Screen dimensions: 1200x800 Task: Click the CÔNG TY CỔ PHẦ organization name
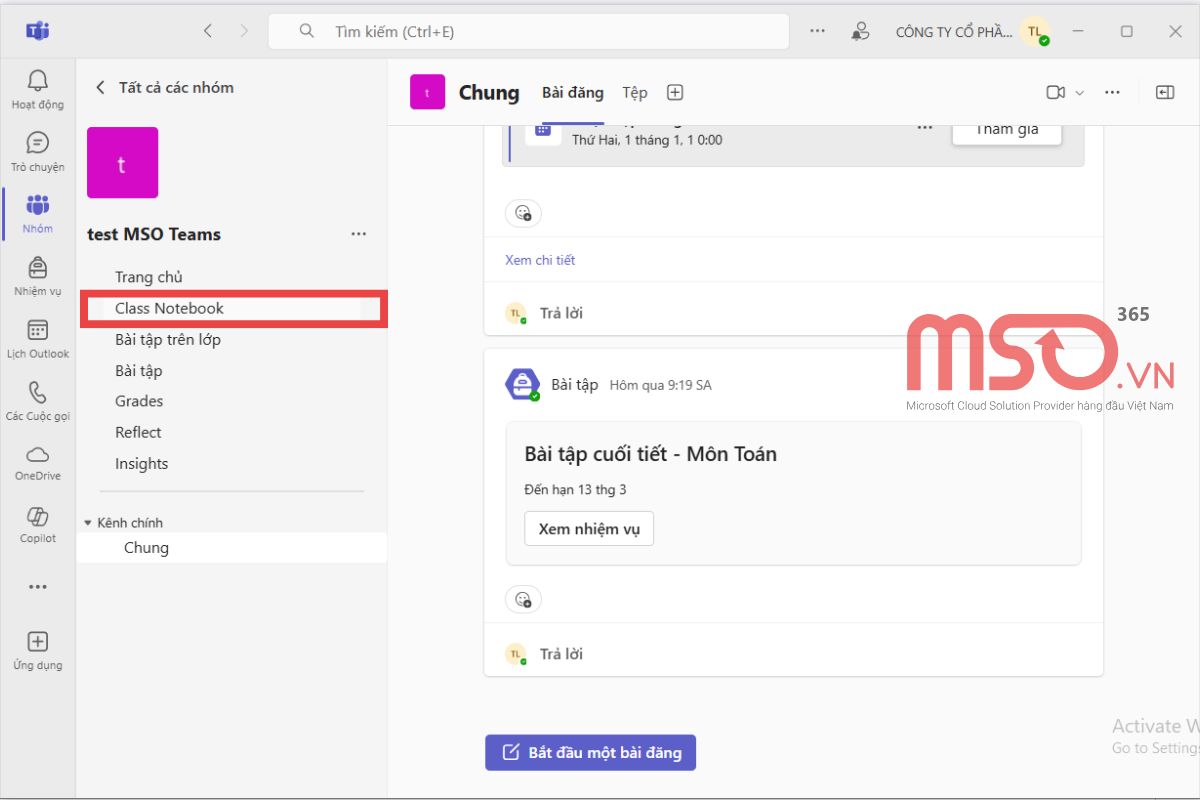click(x=954, y=32)
